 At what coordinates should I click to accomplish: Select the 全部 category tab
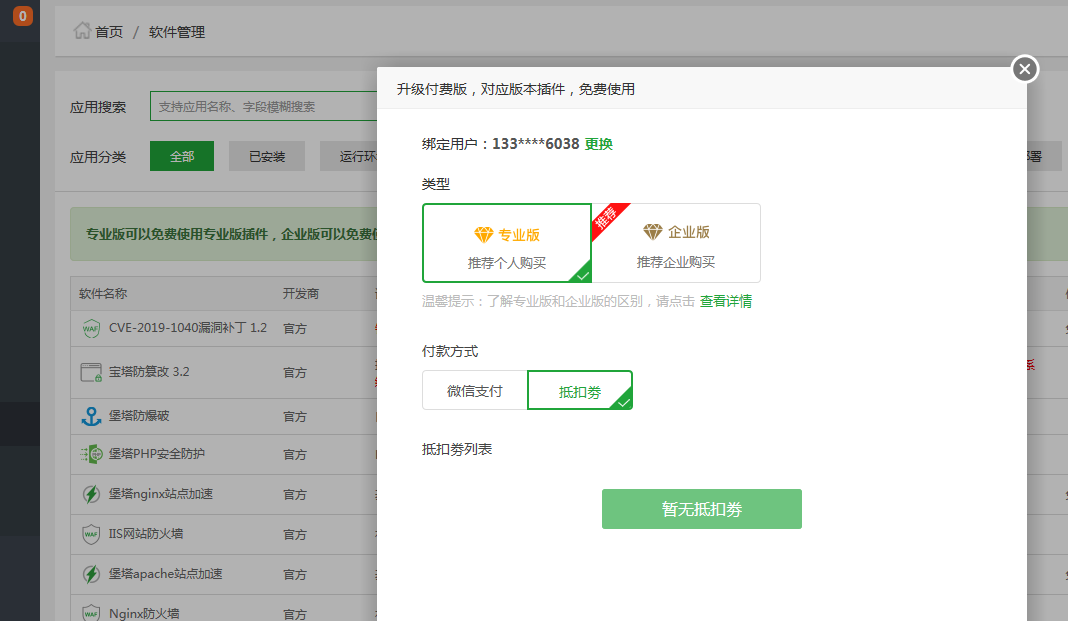182,157
